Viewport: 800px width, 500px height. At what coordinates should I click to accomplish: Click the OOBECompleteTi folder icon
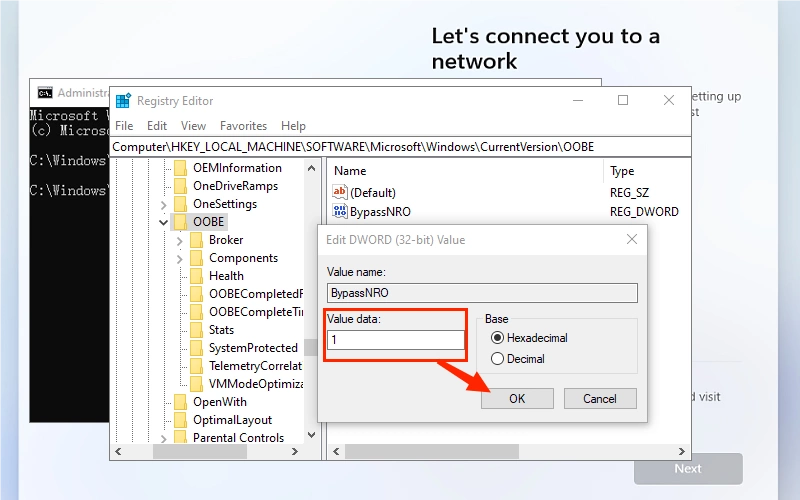(x=196, y=312)
